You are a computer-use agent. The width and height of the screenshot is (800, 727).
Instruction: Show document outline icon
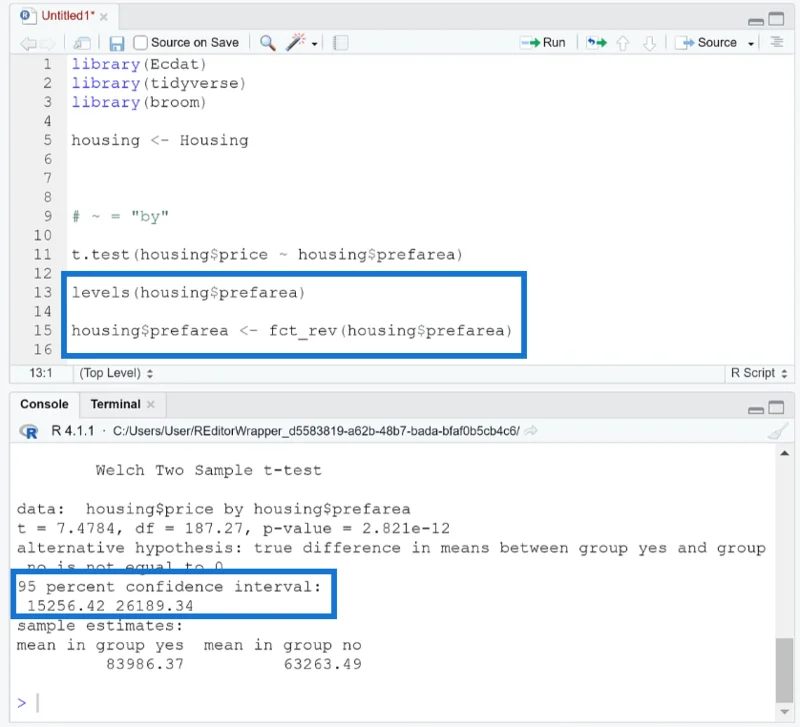777,42
